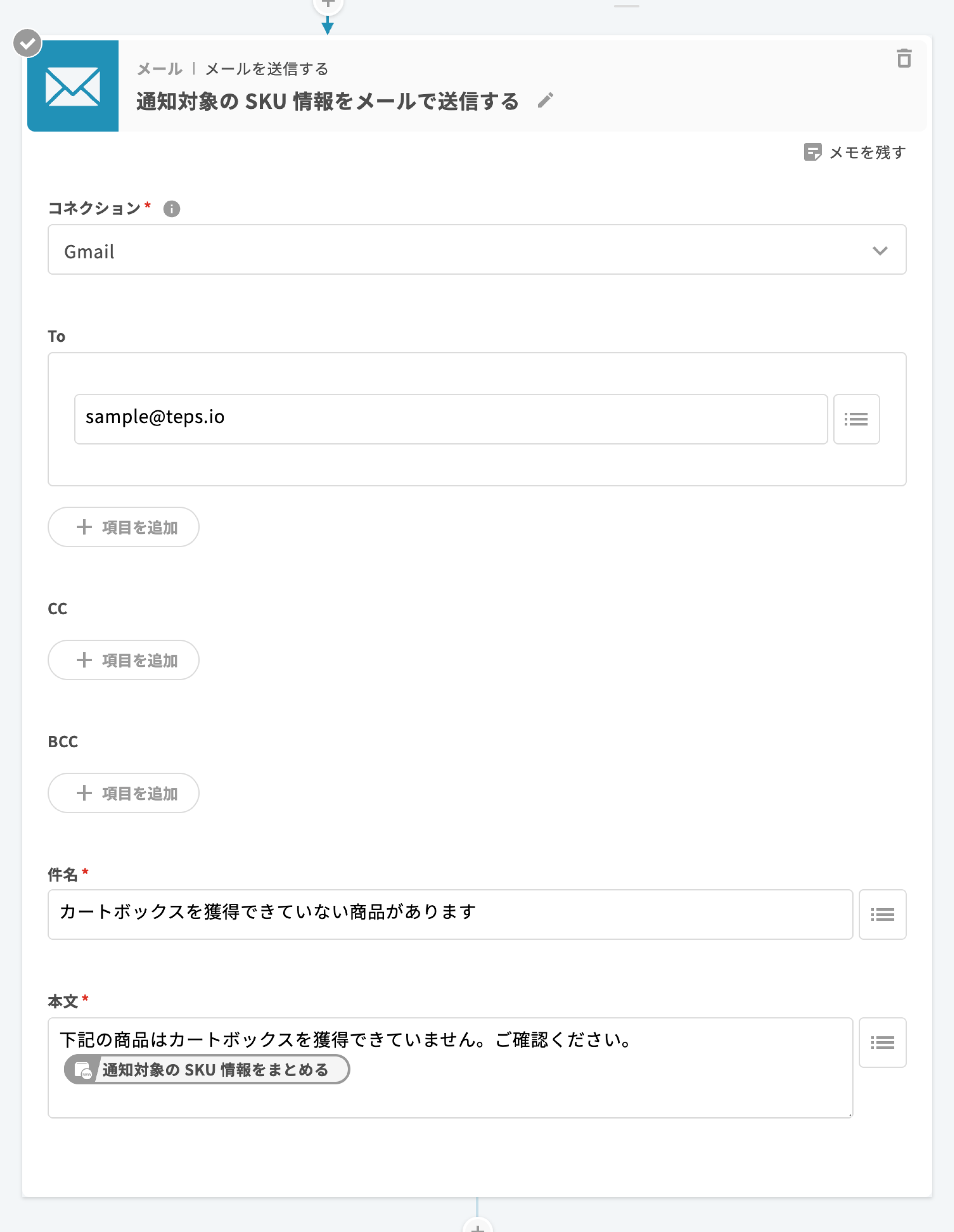Click the trash delete step icon

click(904, 58)
